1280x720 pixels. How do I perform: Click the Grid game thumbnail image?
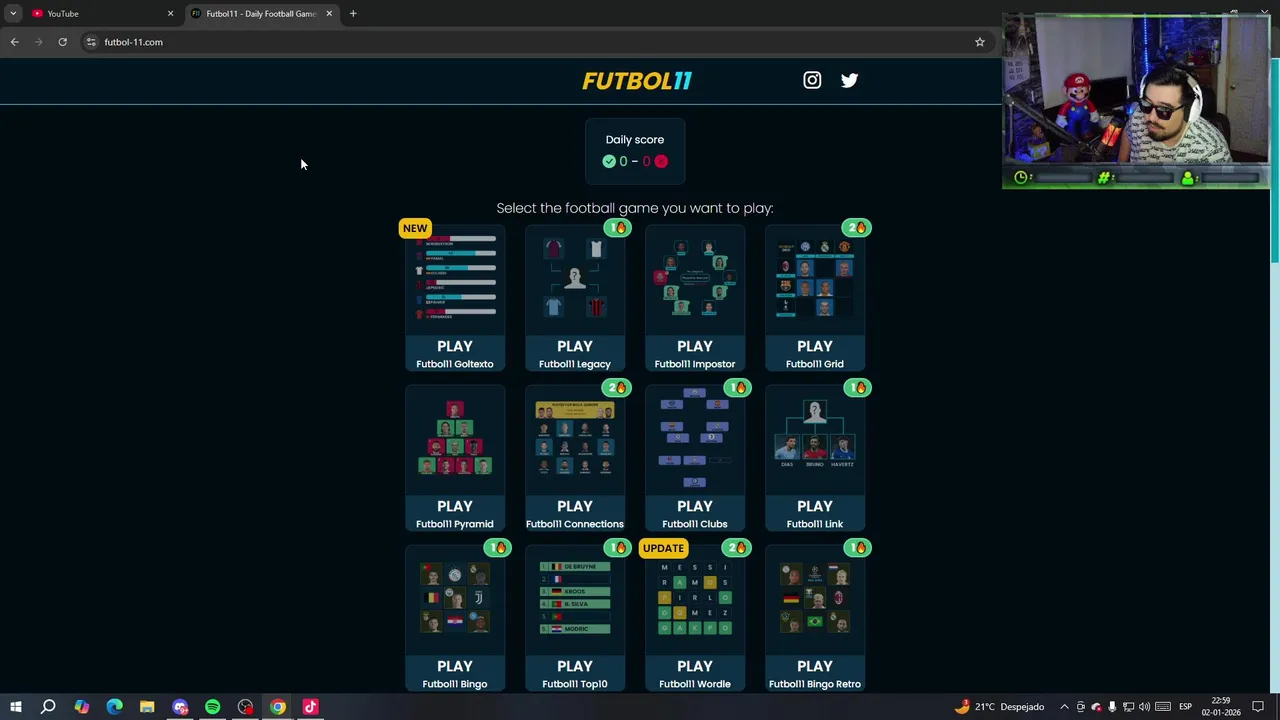pyautogui.click(x=815, y=278)
